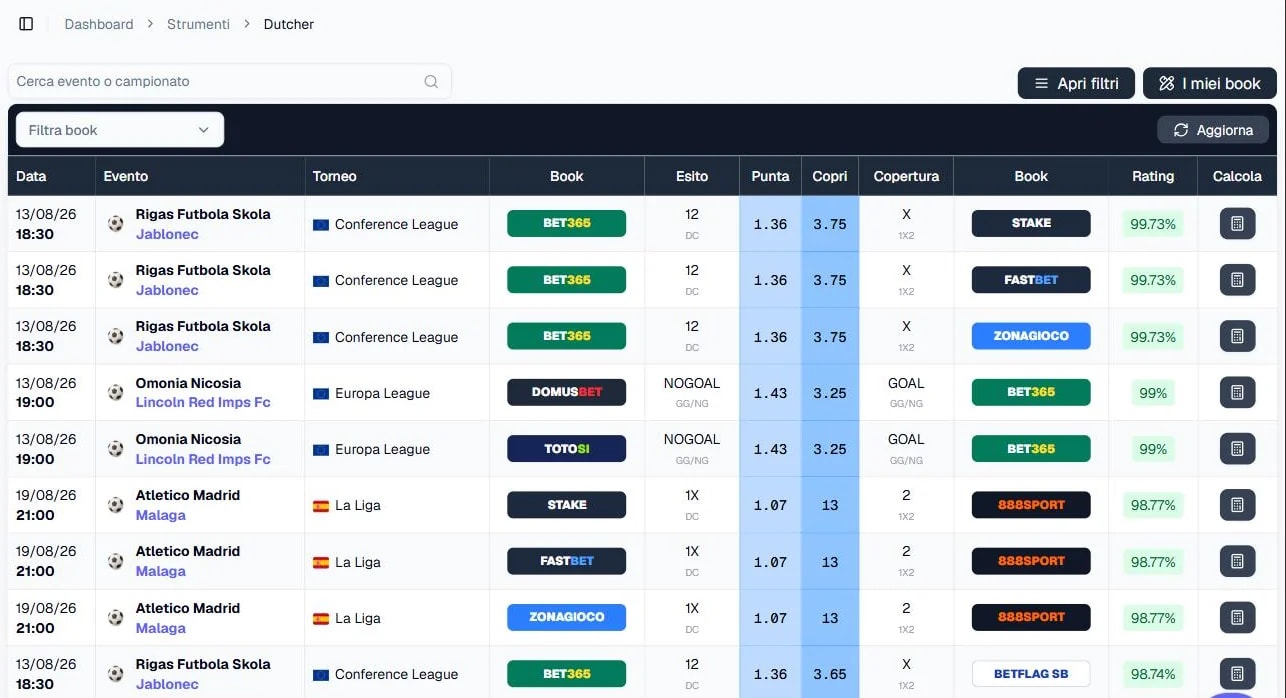Click the Fastbet cover book badge, second row
This screenshot has height=698, width=1286.
(1031, 280)
